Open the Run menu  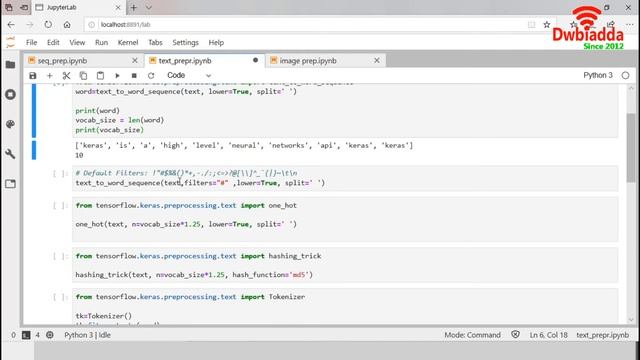pos(101,42)
